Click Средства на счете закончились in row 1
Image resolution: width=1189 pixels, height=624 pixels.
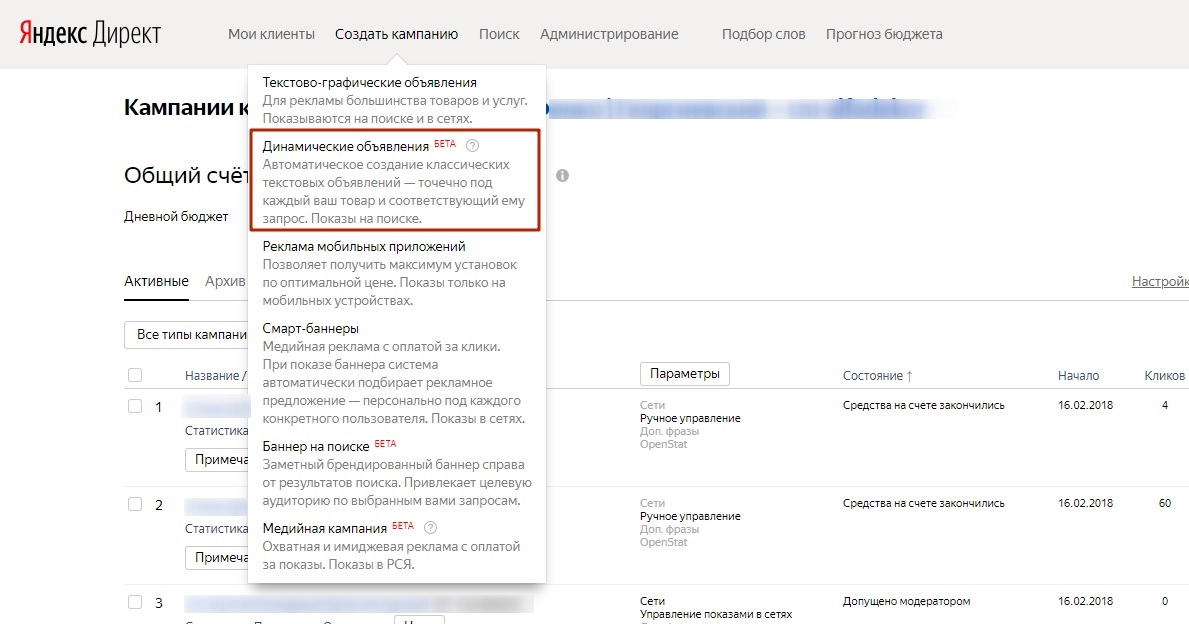tap(924, 406)
